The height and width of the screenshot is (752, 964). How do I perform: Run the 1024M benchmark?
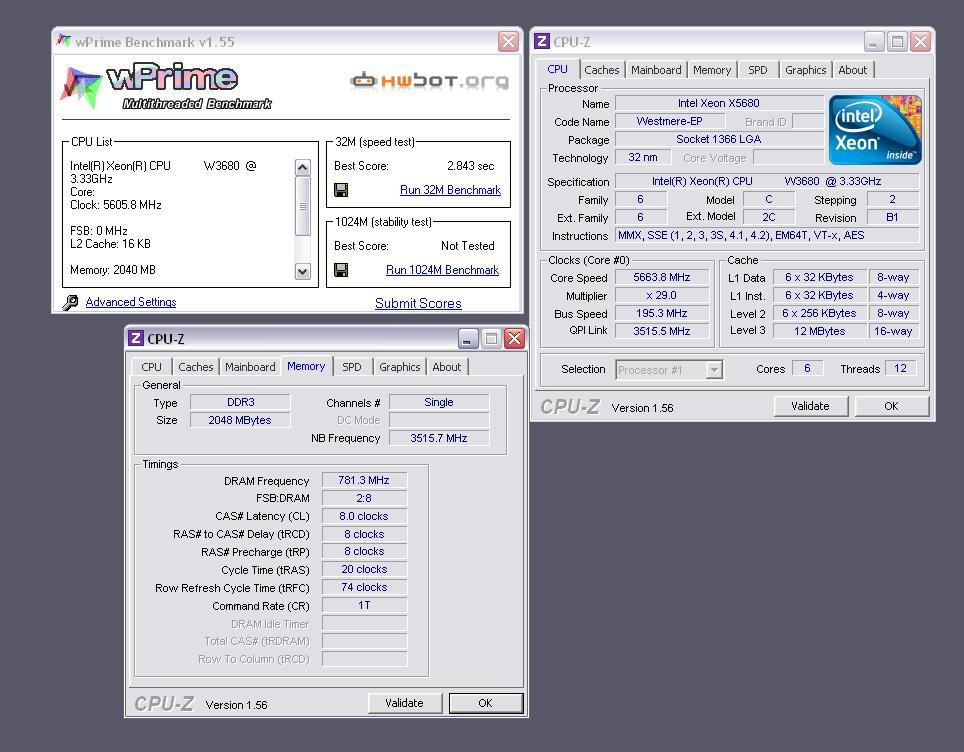coord(442,270)
